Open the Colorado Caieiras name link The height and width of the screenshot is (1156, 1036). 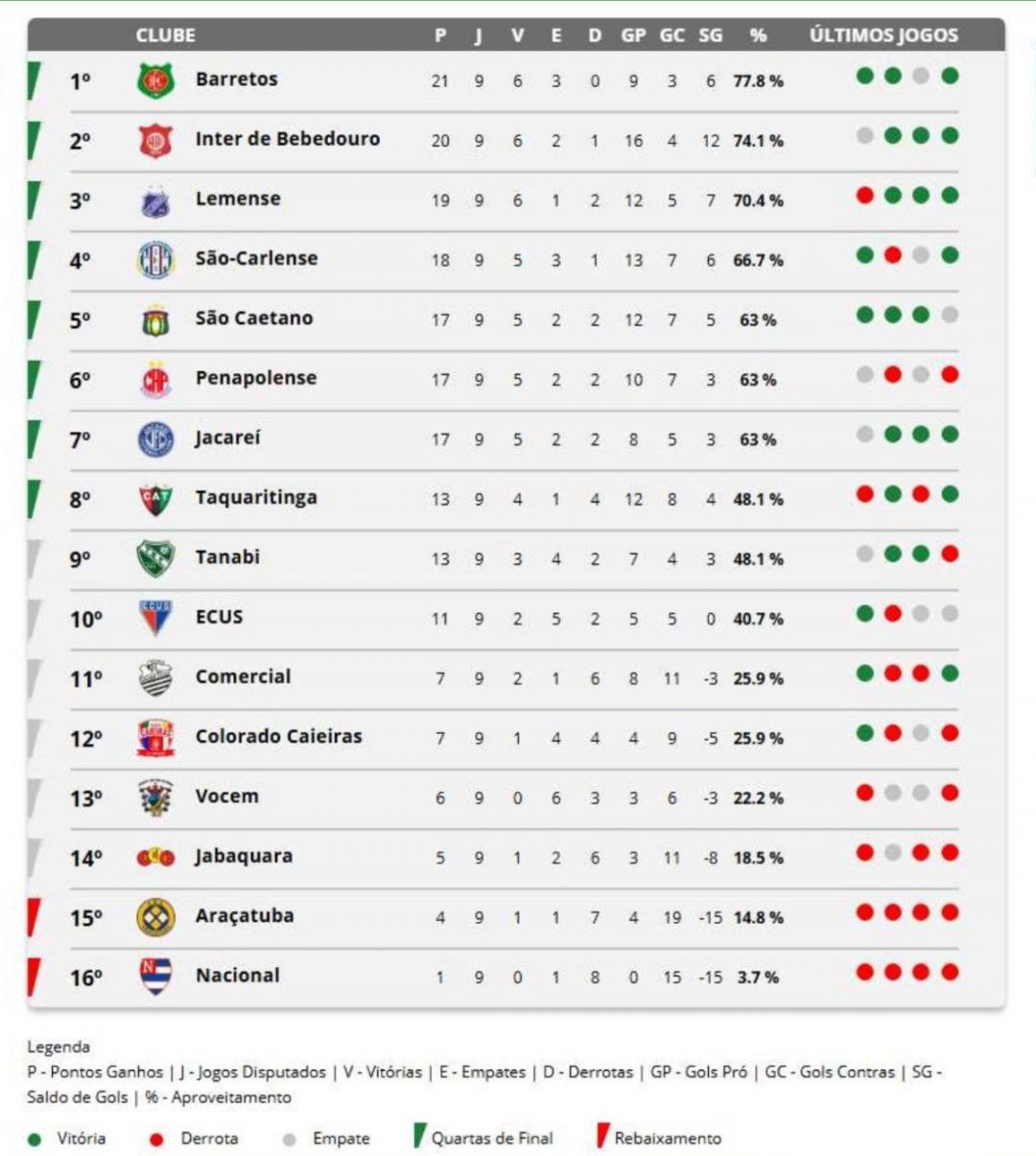tap(278, 737)
